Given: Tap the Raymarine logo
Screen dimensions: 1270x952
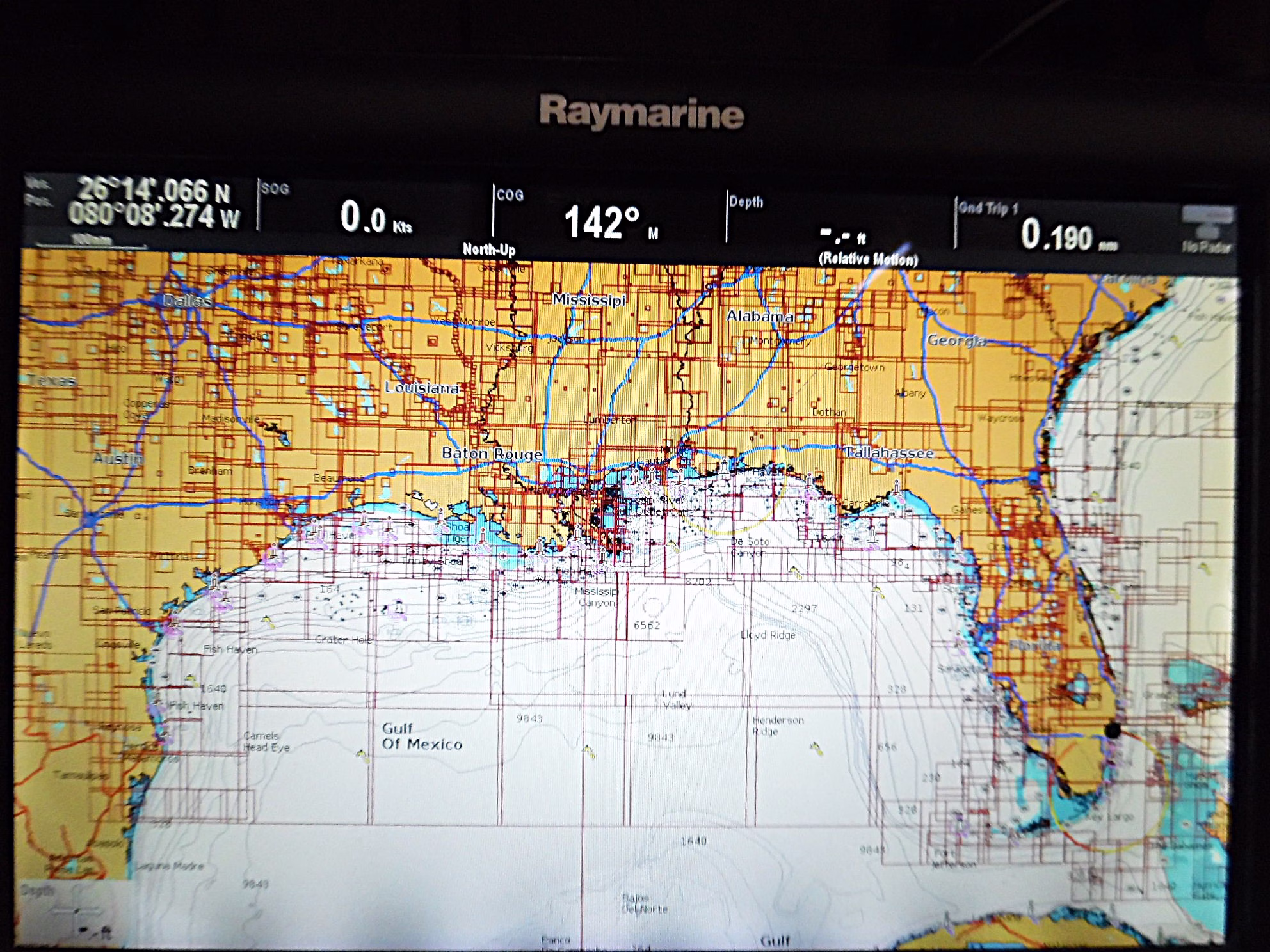Looking at the screenshot, I should pos(641,112).
